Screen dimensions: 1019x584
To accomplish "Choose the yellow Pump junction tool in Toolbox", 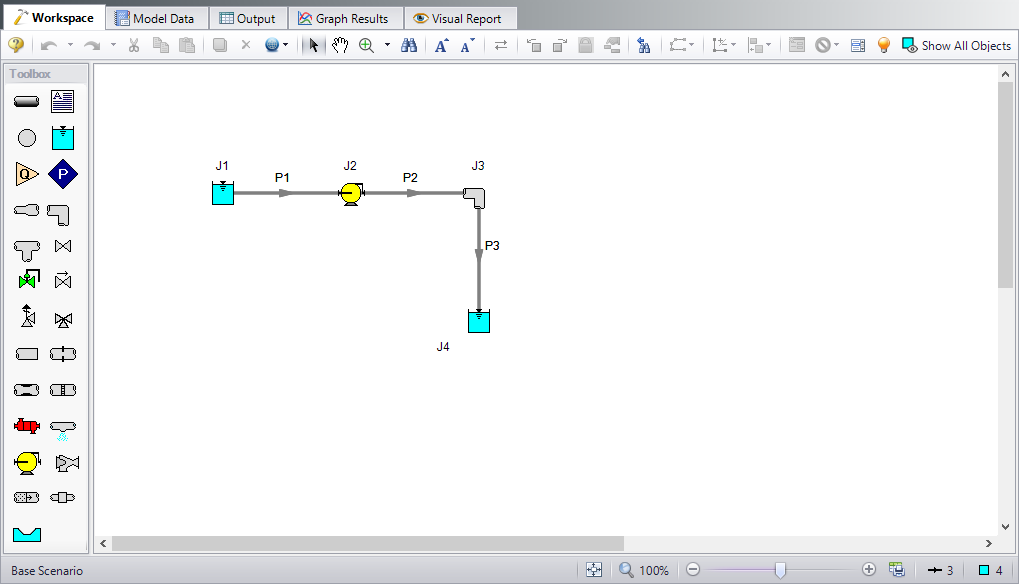I will 27,462.
